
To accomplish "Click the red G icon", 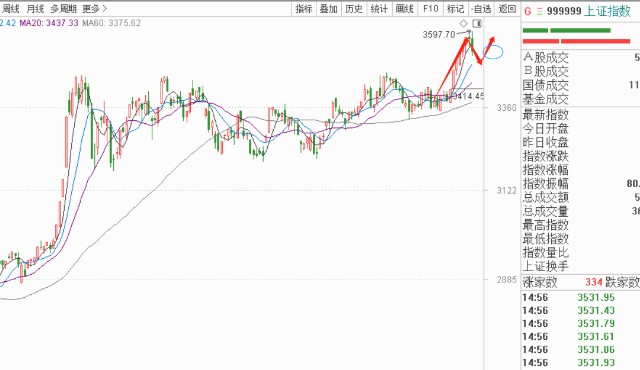I will (527, 11).
